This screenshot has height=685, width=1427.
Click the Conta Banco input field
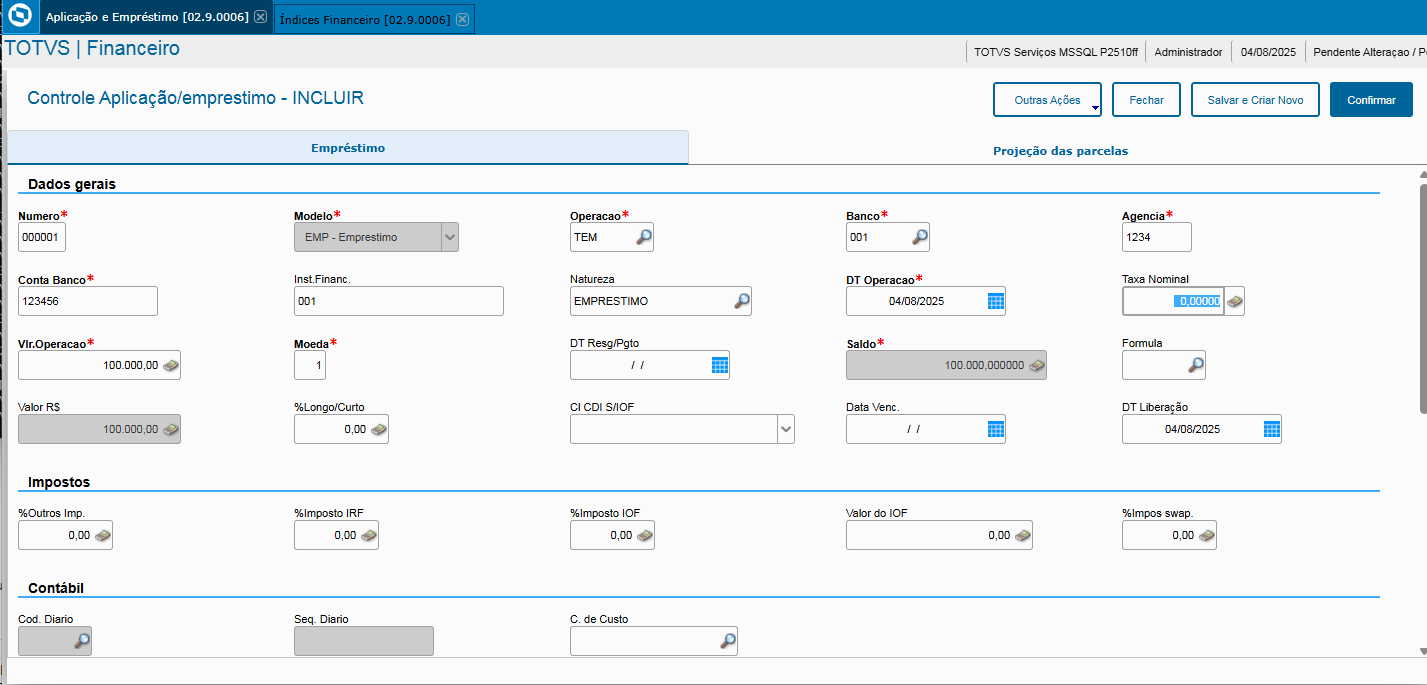click(x=88, y=301)
